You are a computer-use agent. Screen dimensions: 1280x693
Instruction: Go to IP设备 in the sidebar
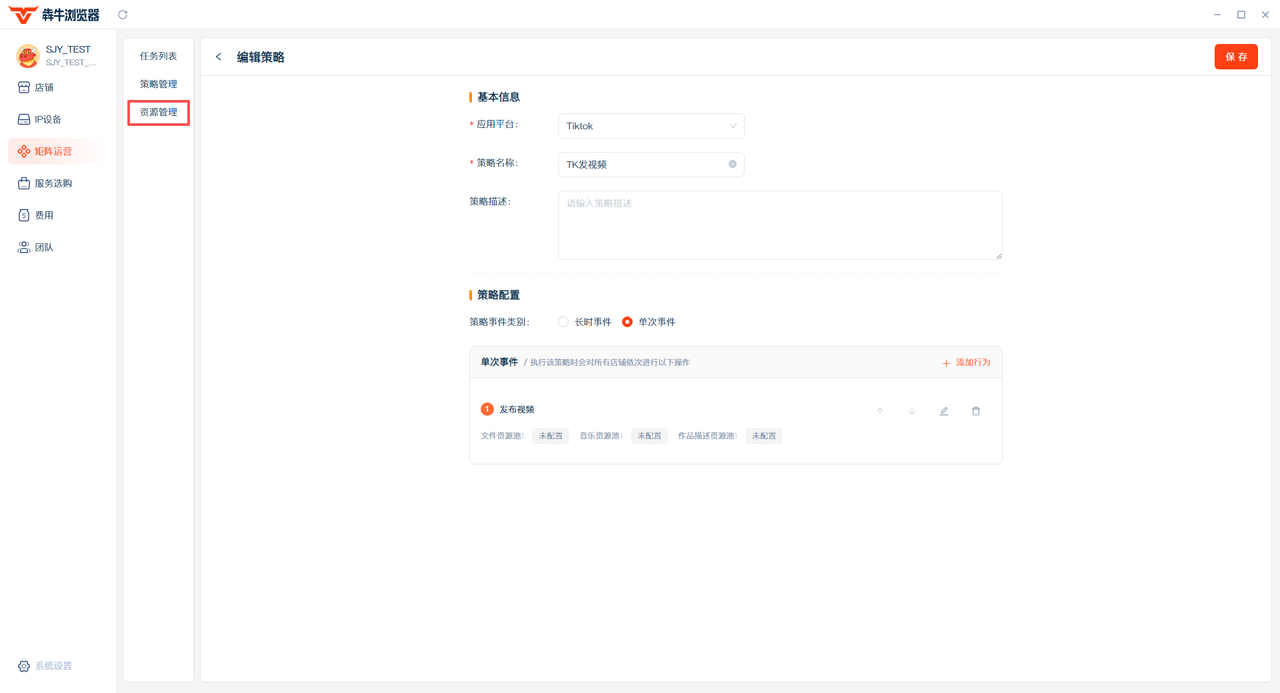[47, 120]
